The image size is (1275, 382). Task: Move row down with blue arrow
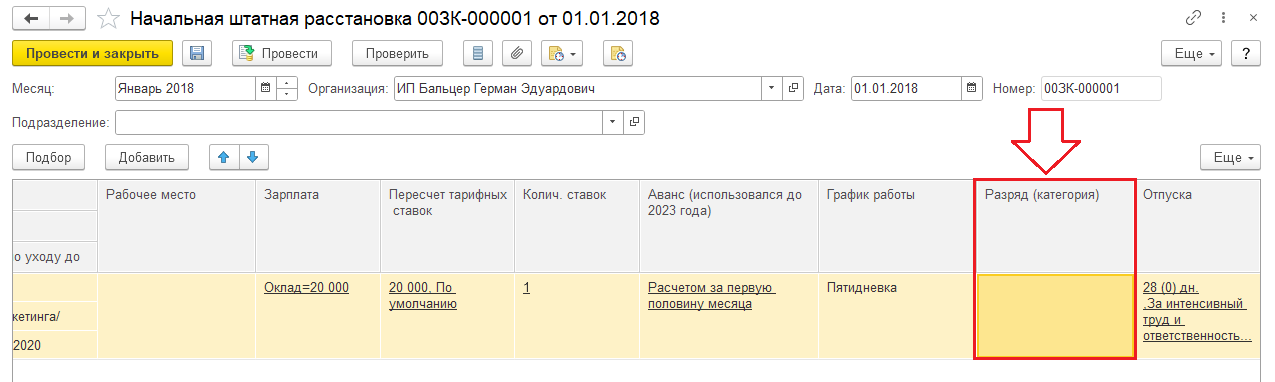click(x=252, y=157)
